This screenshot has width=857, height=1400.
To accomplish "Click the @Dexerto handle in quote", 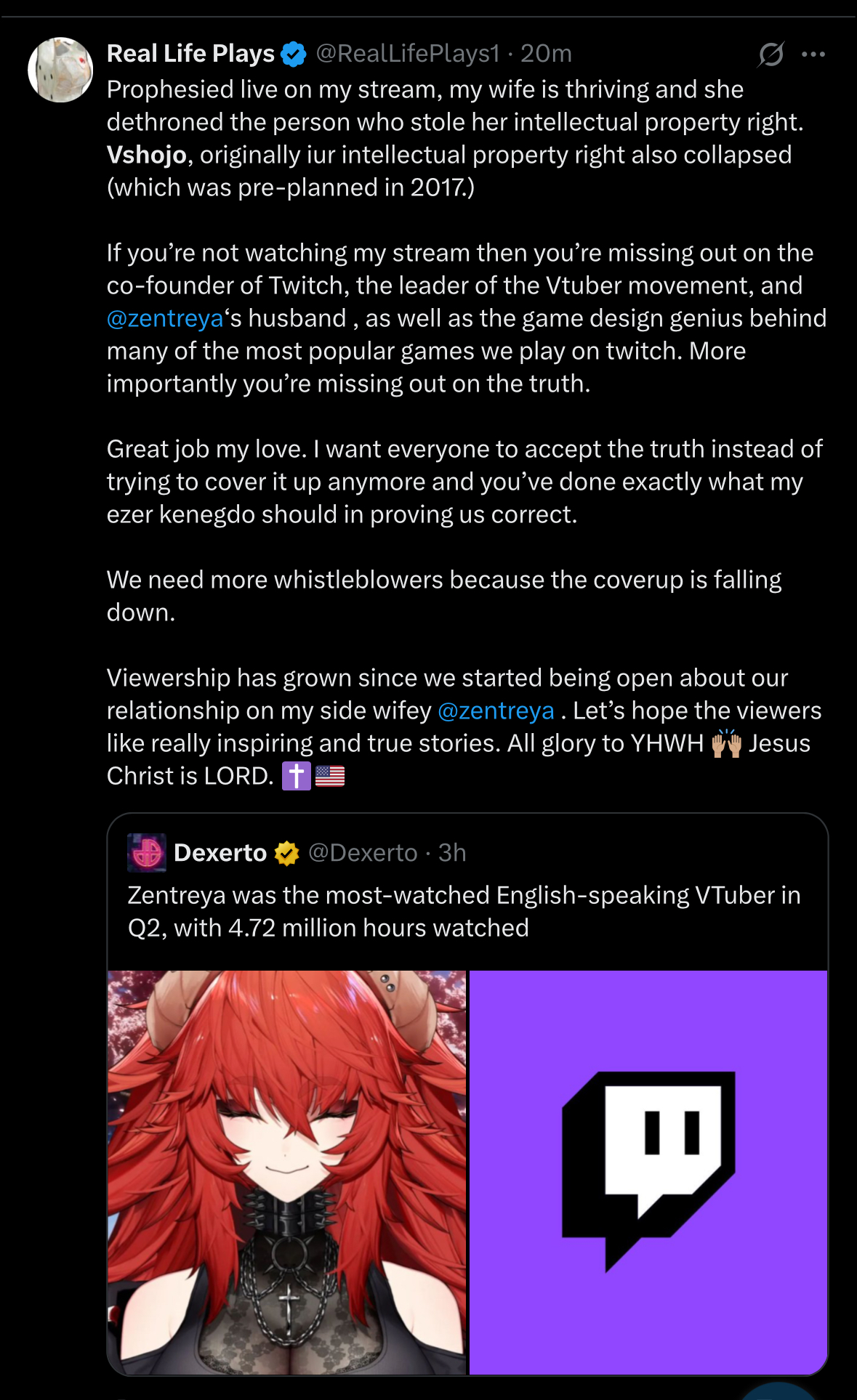I will (x=363, y=853).
